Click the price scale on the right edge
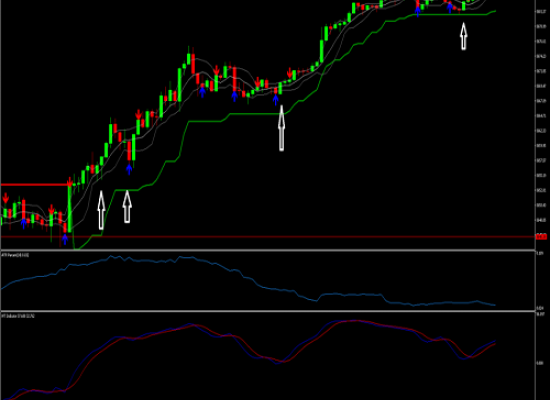550x400 pixels. [x=542, y=125]
